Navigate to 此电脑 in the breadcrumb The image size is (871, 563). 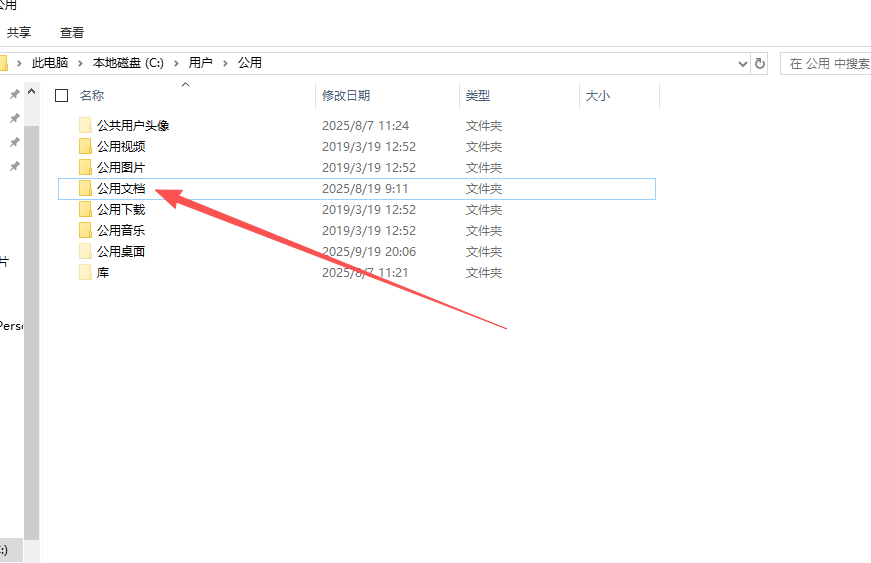tap(50, 63)
